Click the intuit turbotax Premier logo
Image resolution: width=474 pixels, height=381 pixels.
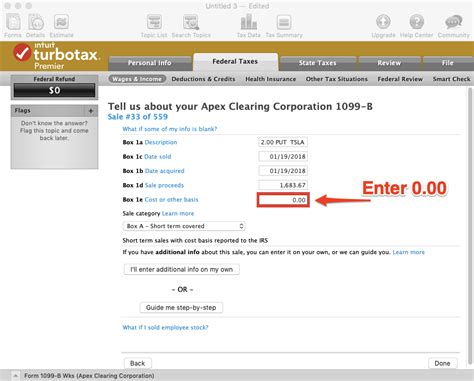click(57, 56)
